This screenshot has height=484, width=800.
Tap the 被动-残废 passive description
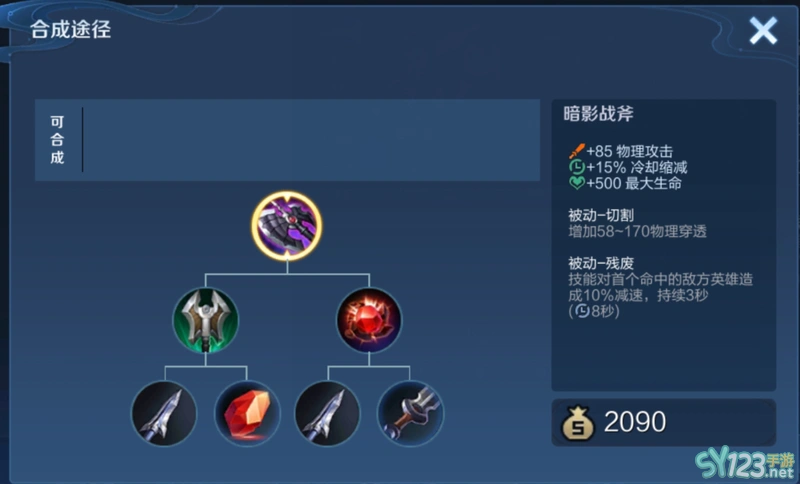pos(661,287)
